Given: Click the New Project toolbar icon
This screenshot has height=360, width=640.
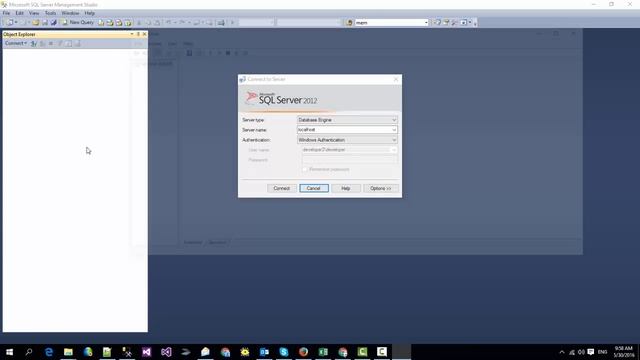Looking at the screenshot, I should [x=10, y=22].
